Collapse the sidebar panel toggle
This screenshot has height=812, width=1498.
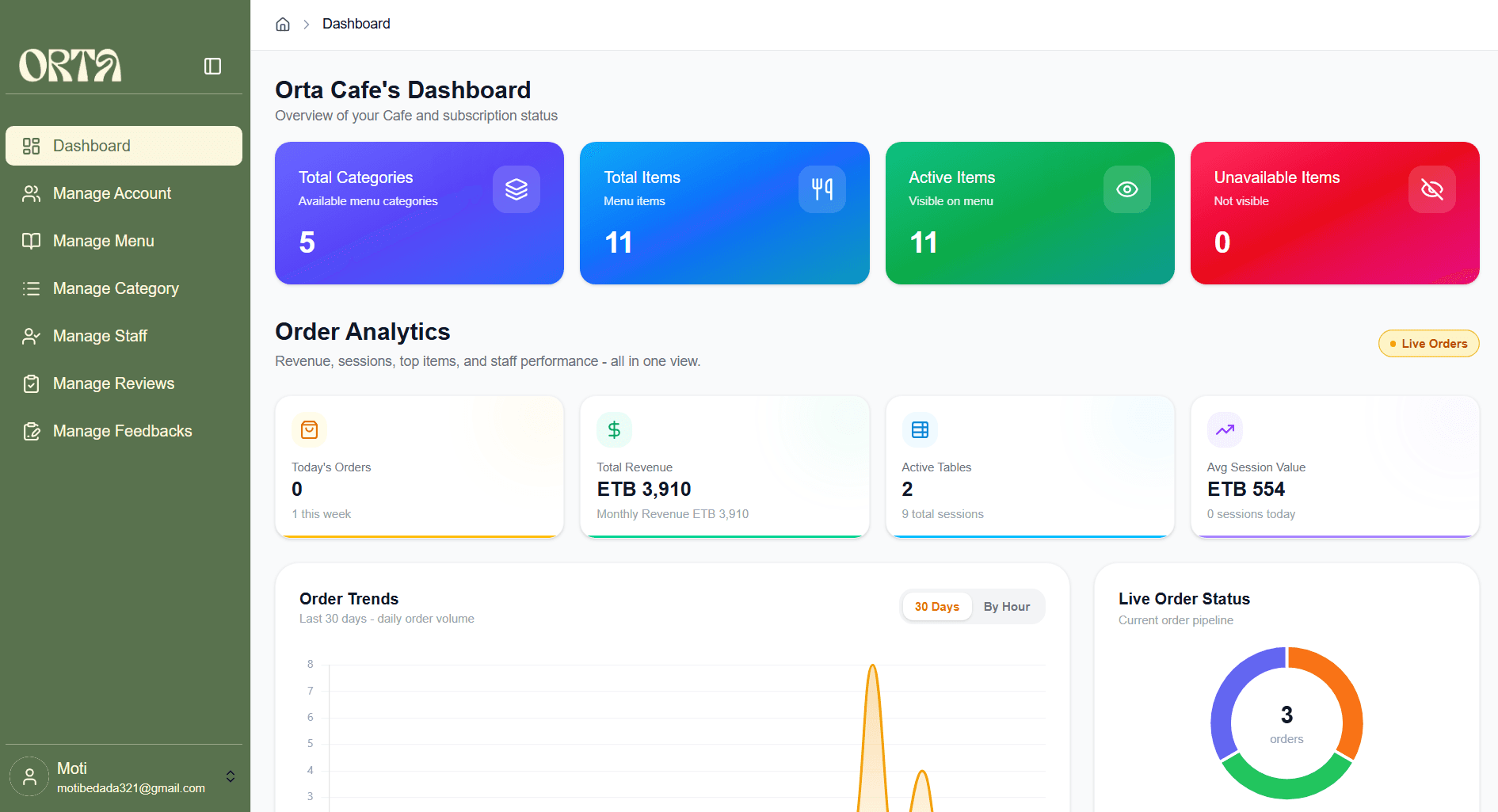click(x=212, y=66)
